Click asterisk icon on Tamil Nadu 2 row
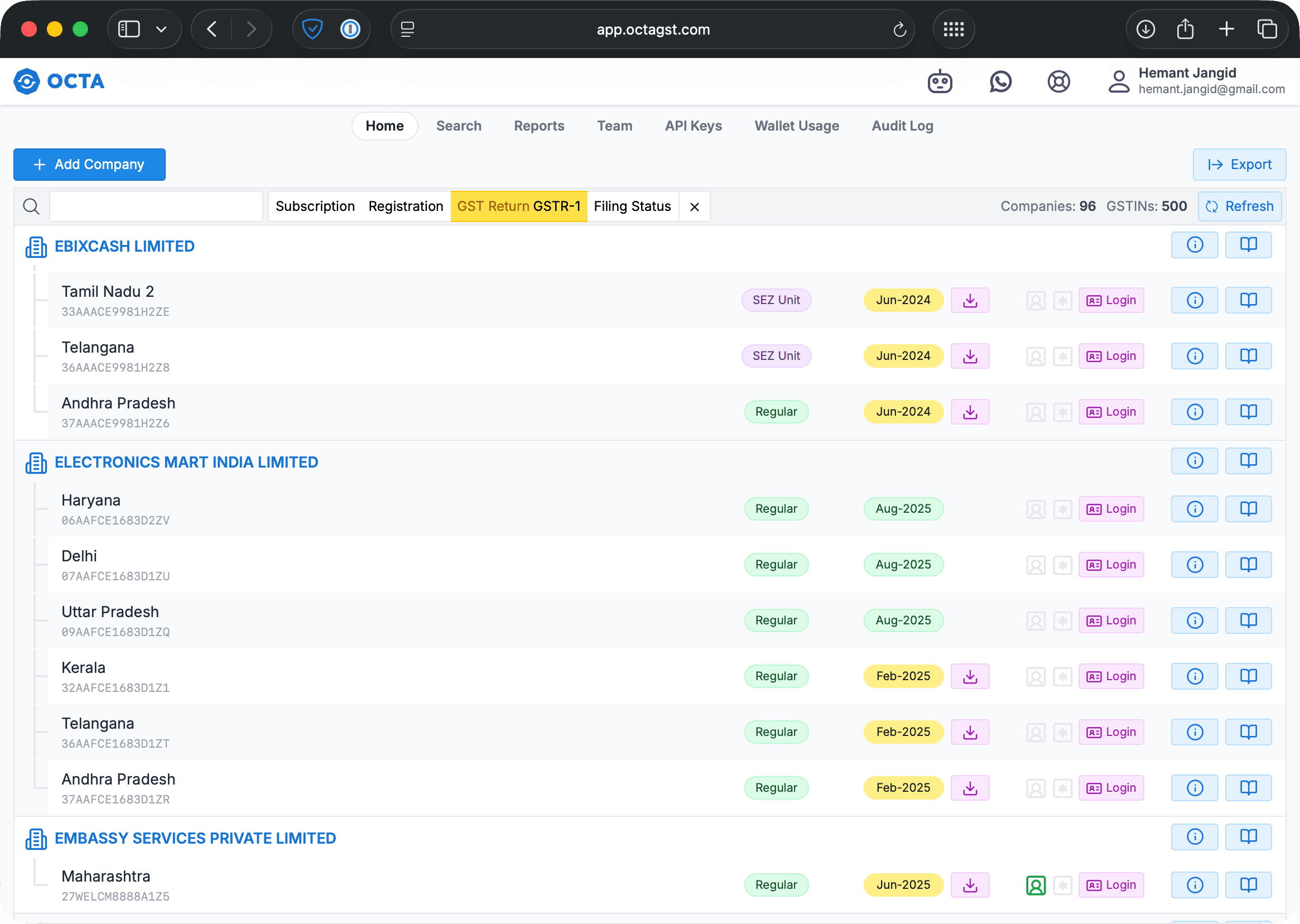Image resolution: width=1300 pixels, height=924 pixels. 1062,300
